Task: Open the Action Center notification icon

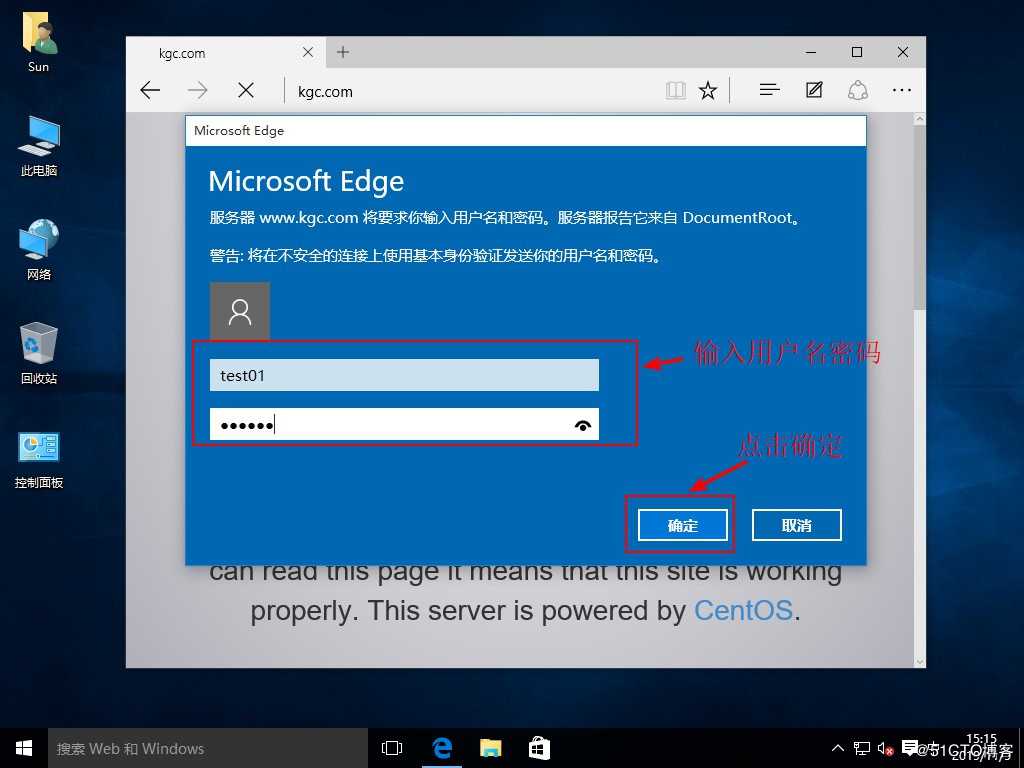Action: point(909,748)
